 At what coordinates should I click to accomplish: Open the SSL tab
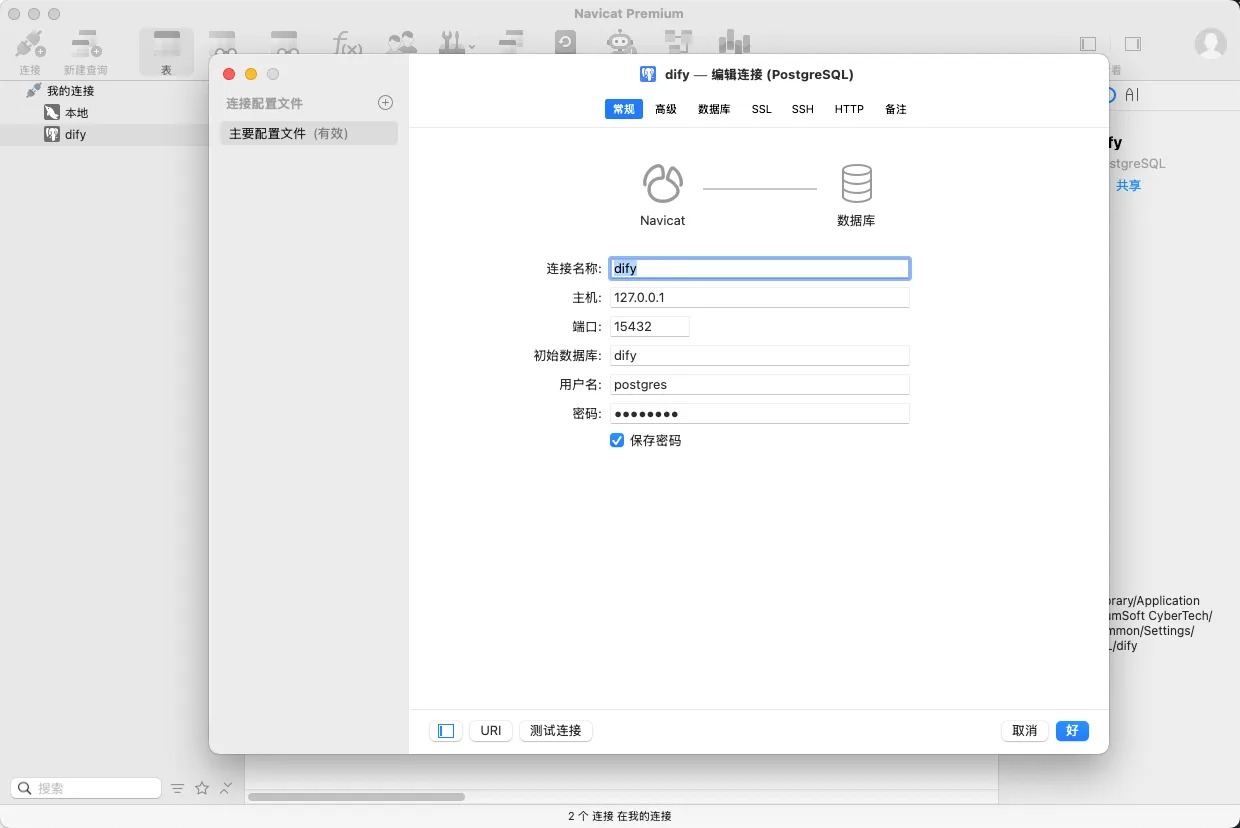(x=762, y=109)
